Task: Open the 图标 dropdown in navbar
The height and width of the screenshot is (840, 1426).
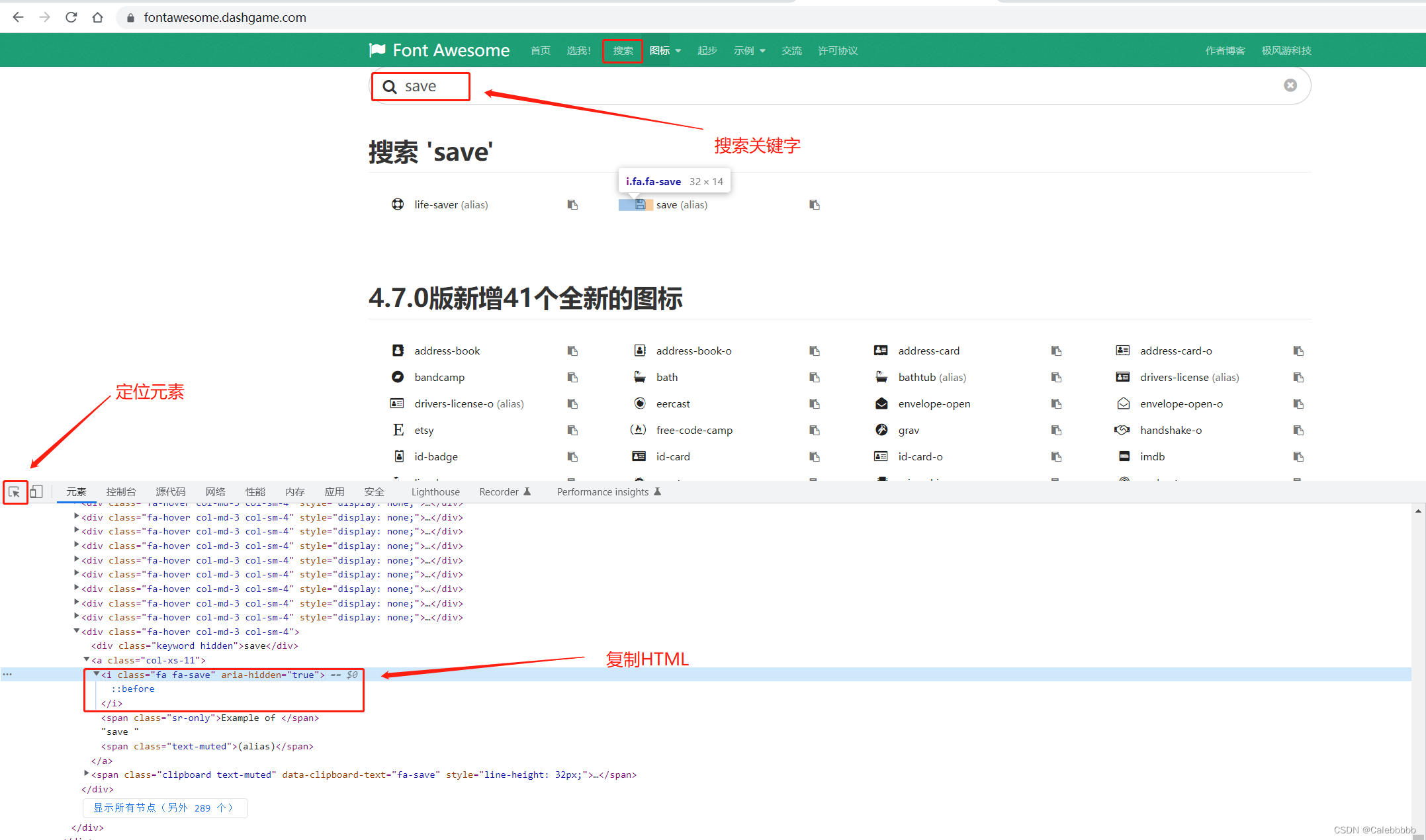Action: point(665,51)
